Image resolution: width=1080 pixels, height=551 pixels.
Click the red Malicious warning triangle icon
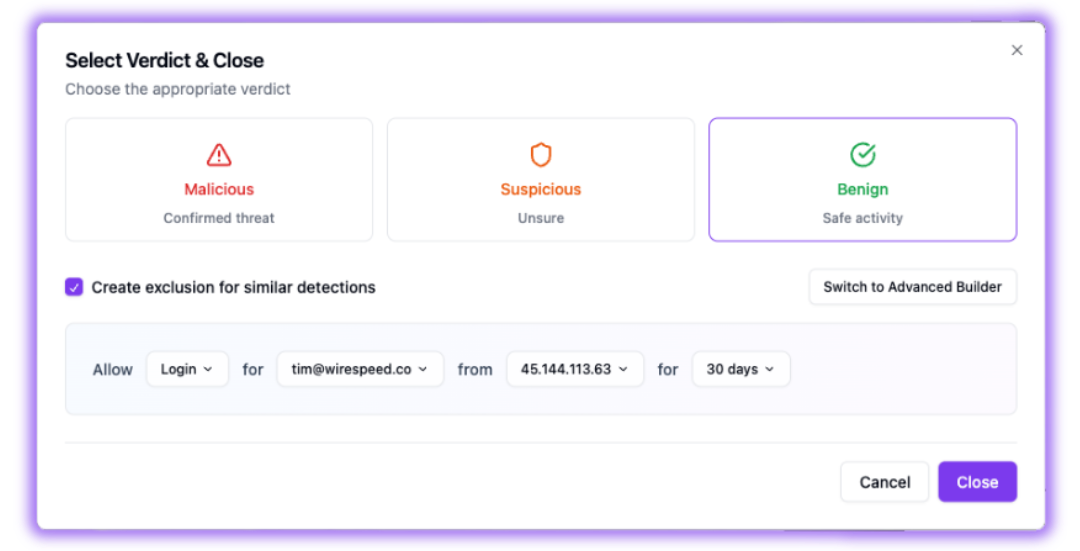coord(219,155)
